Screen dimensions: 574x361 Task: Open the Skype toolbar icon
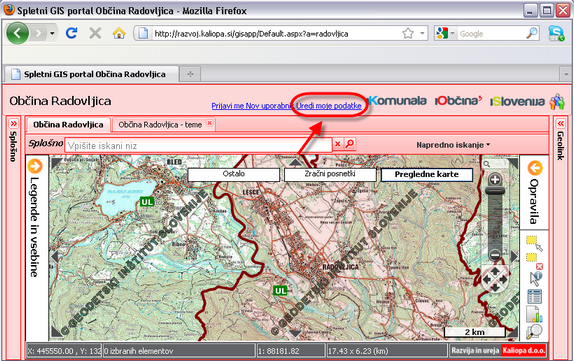point(556,33)
